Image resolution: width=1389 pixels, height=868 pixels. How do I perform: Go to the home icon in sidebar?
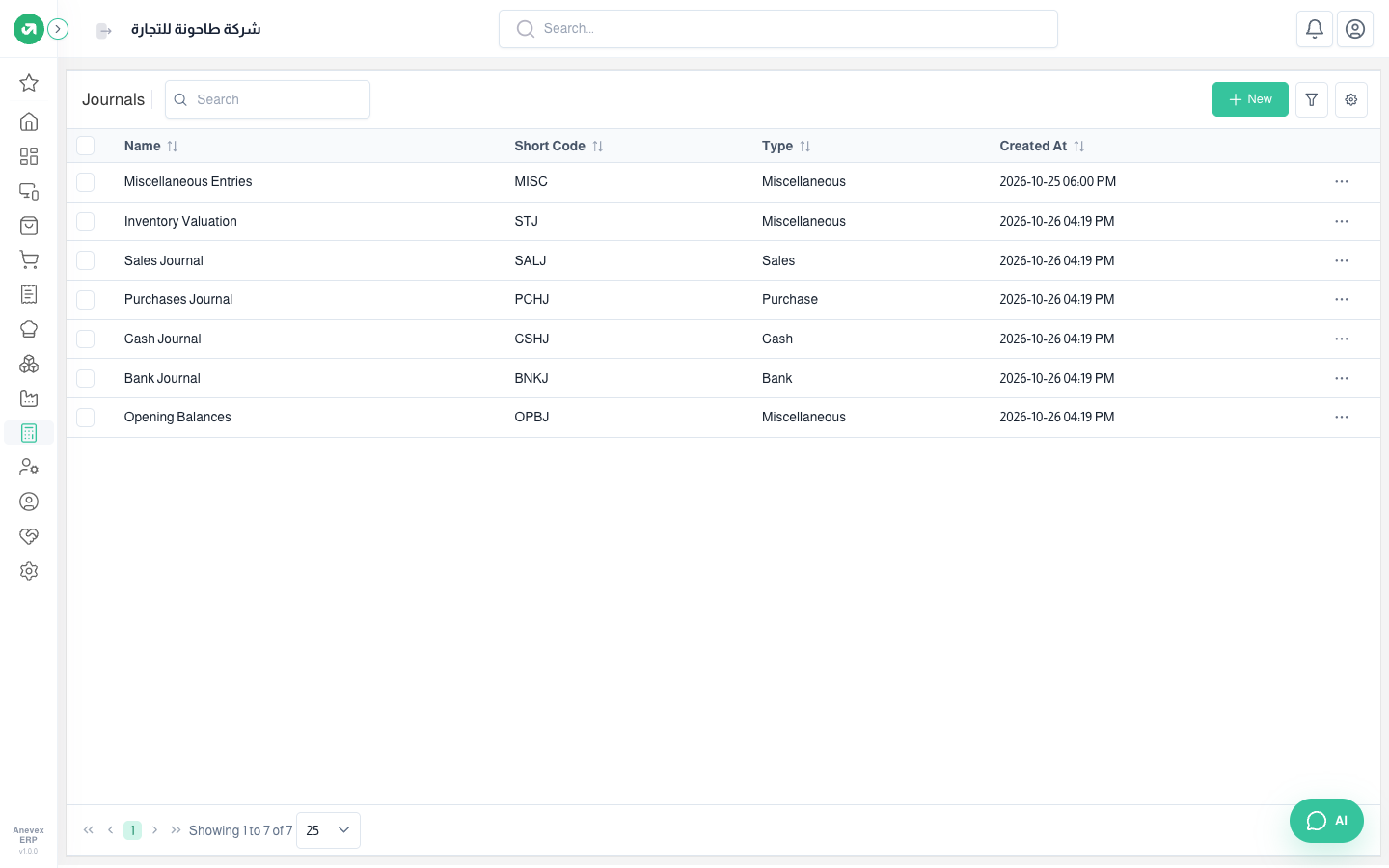point(29,122)
